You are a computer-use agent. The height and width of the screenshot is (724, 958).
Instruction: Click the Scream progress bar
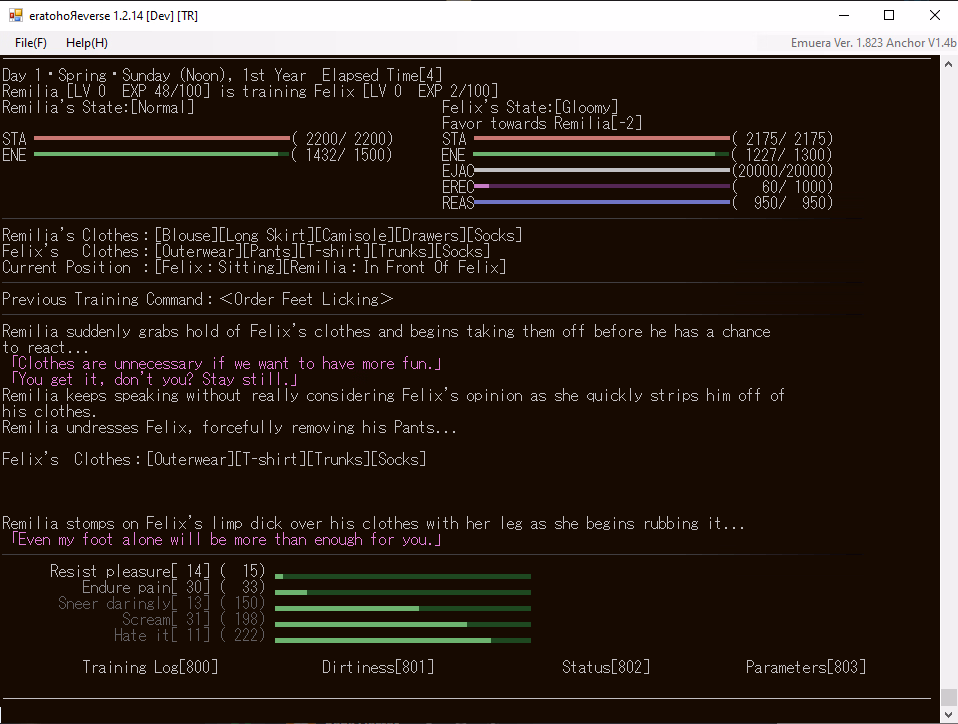403,624
